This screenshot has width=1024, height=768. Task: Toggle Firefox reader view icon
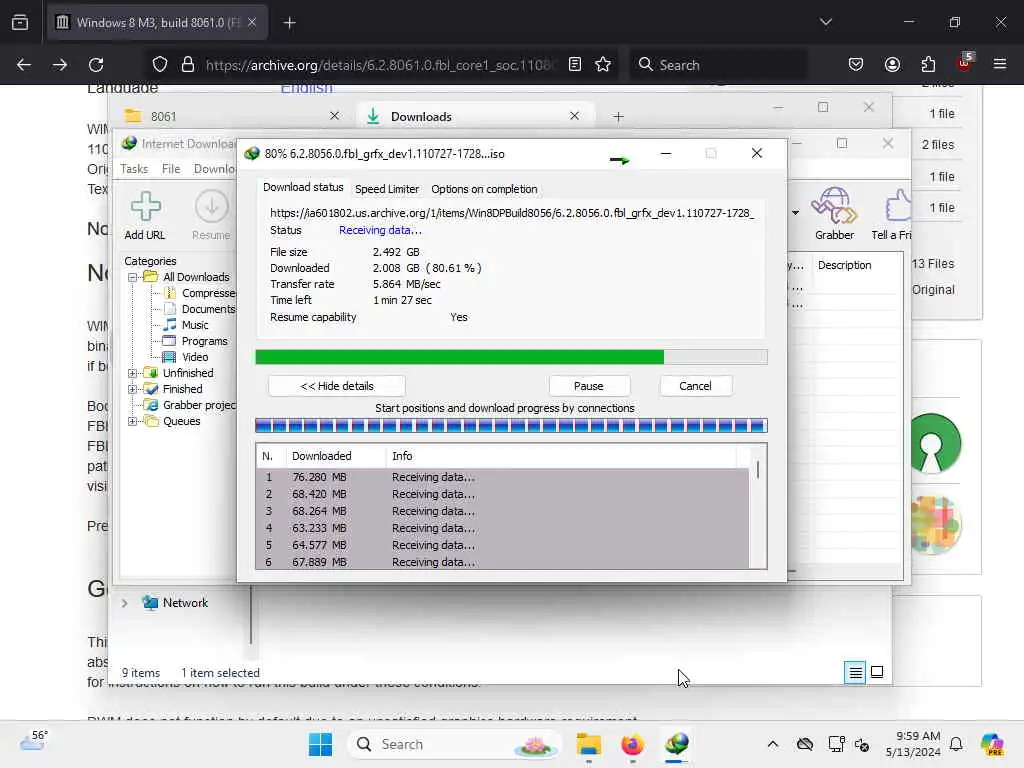tap(575, 64)
